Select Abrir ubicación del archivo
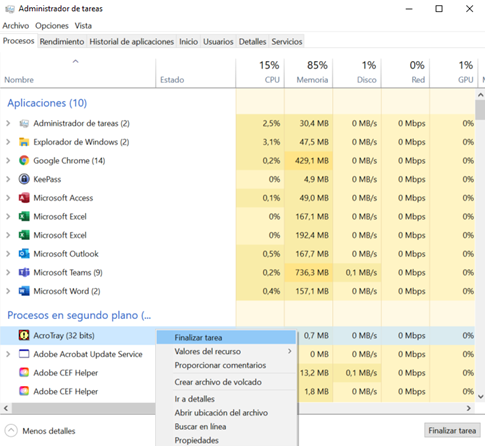The width and height of the screenshot is (485, 446). [x=226, y=413]
